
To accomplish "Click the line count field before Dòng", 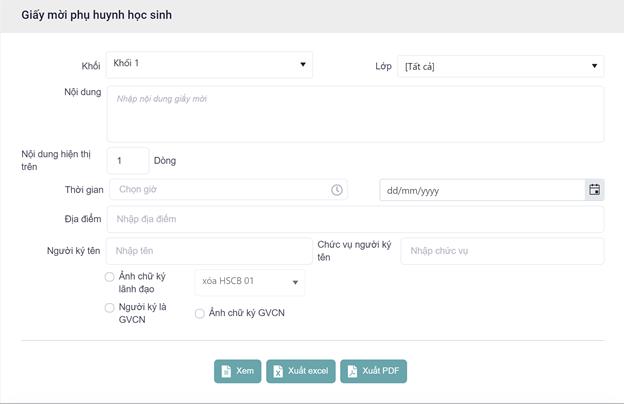I will click(x=127, y=160).
